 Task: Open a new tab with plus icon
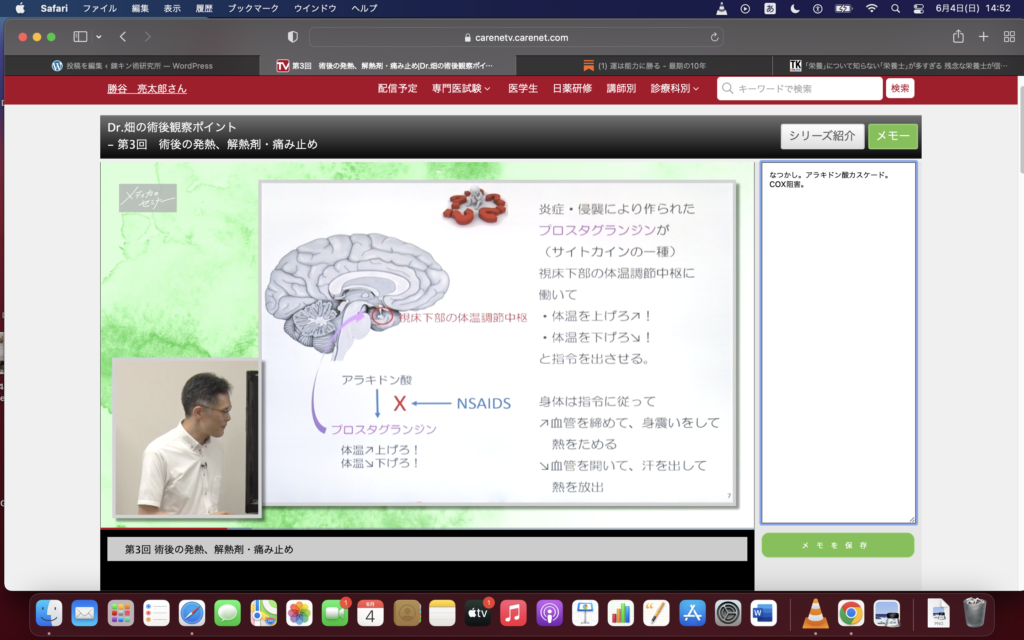click(x=983, y=37)
